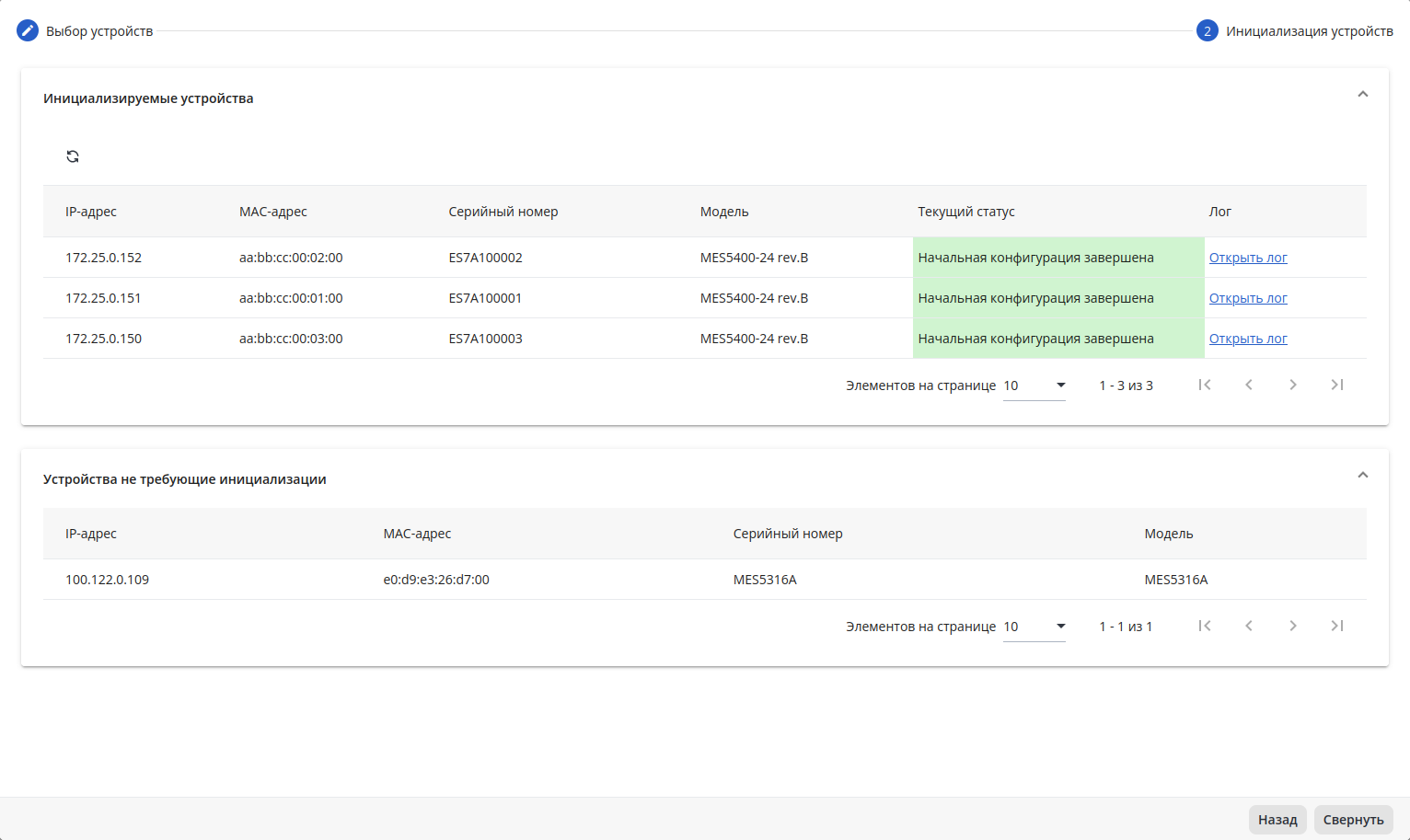
Task: Go to previous page in initialized devices table
Action: [1249, 385]
